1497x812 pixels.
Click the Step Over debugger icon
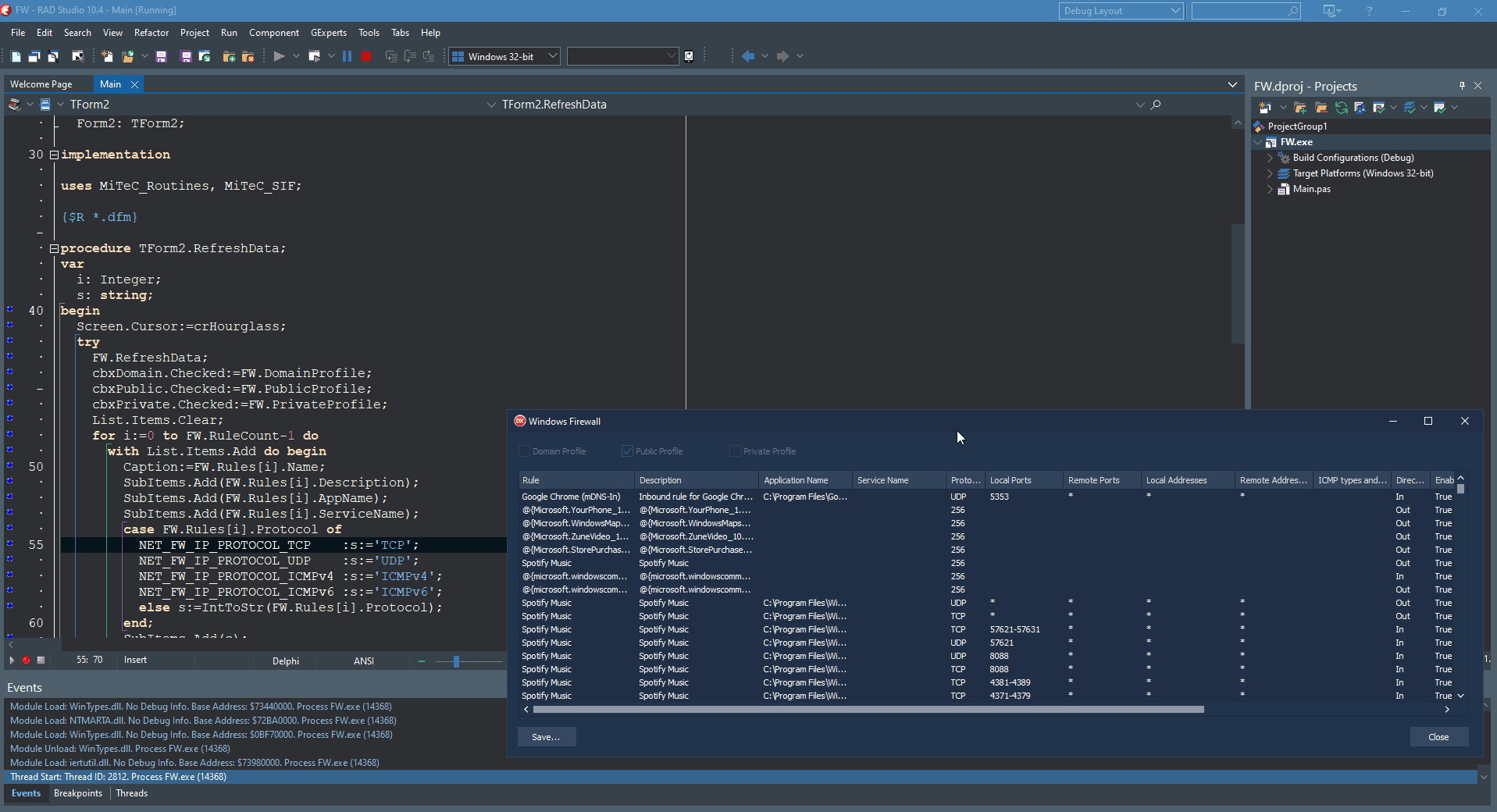point(410,56)
